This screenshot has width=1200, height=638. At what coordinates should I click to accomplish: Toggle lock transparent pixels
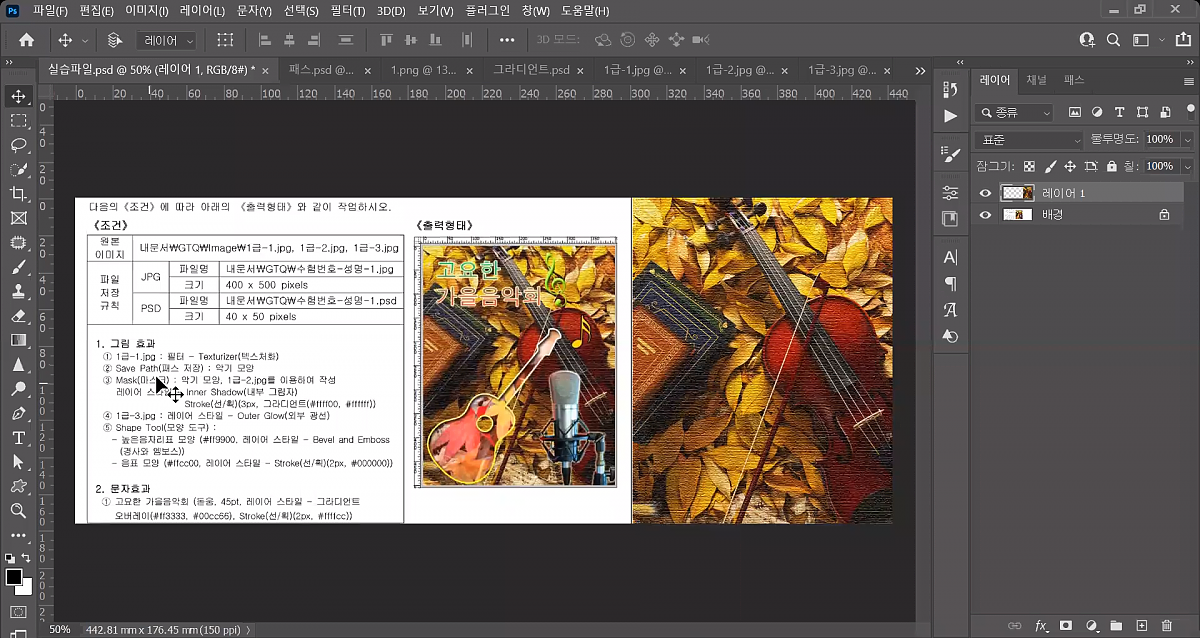tap(1029, 166)
